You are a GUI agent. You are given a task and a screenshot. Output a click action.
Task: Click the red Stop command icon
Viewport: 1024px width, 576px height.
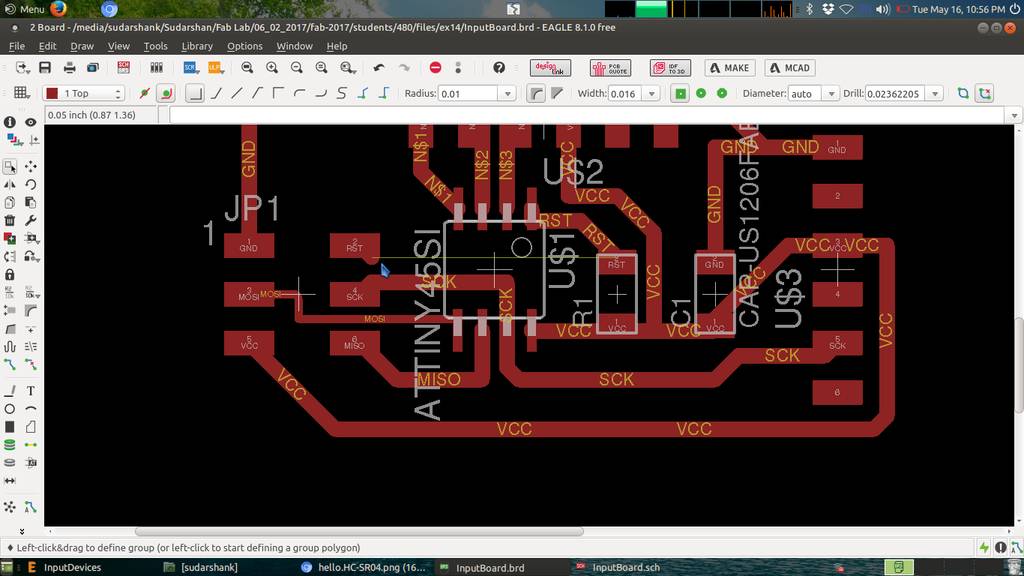436,67
